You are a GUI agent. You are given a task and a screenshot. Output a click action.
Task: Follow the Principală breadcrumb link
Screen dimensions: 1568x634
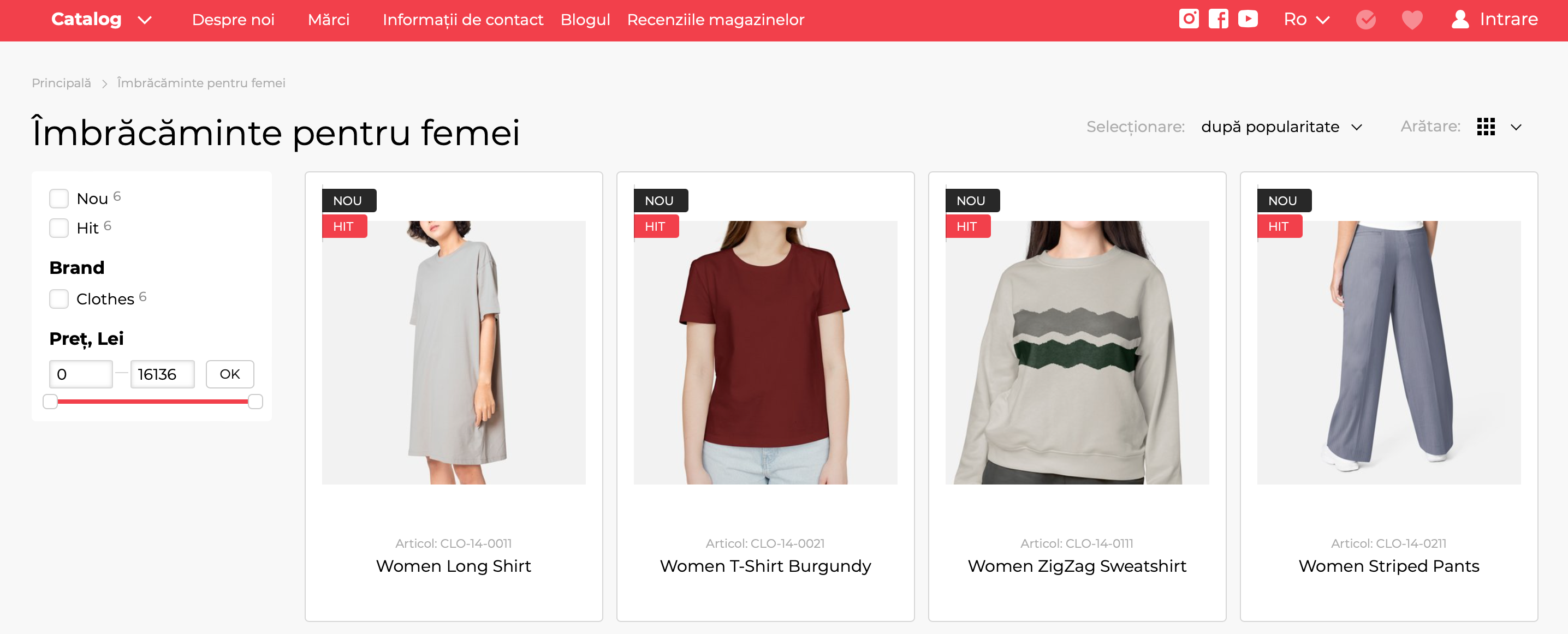[61, 83]
